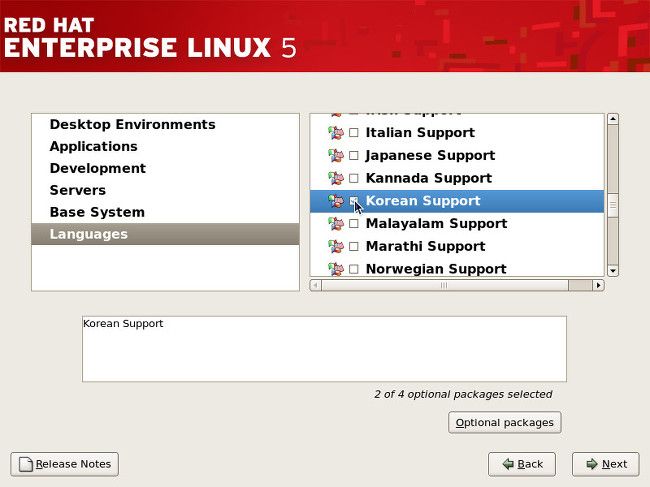Viewport: 650px width, 487px height.
Task: Click the horizontal scrollbar thumb
Action: pos(445,285)
